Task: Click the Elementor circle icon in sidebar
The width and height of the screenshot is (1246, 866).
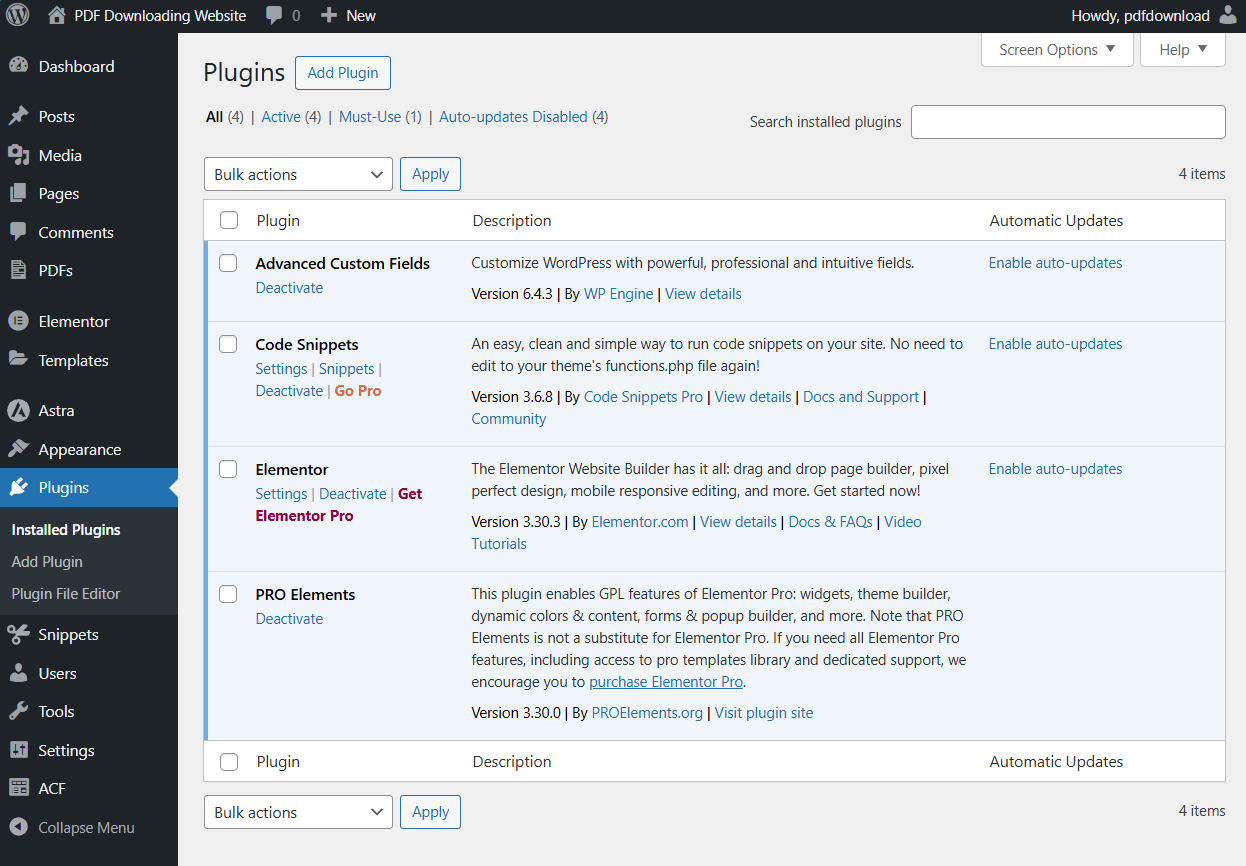Action: coord(18,321)
